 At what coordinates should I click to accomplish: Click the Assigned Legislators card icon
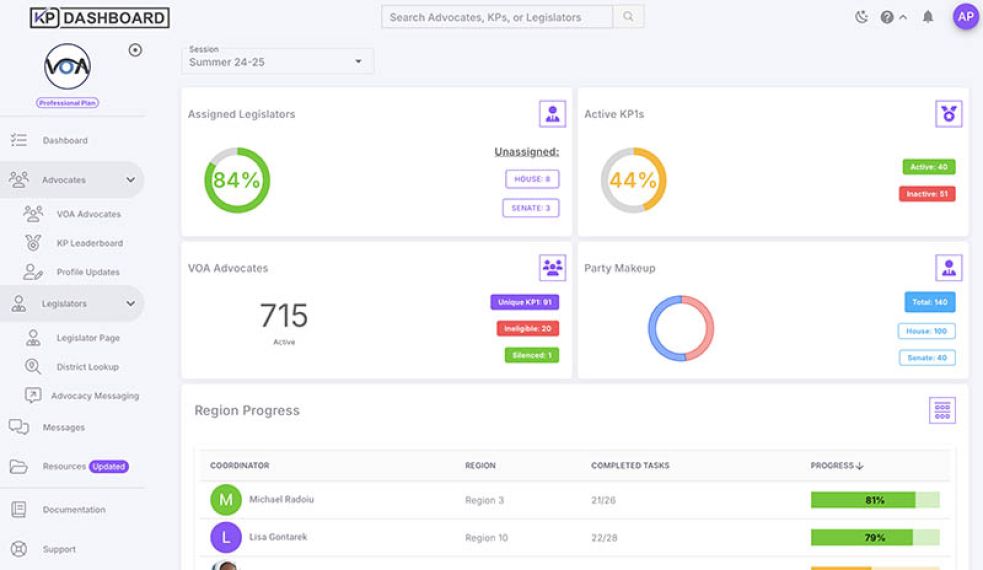coord(552,114)
